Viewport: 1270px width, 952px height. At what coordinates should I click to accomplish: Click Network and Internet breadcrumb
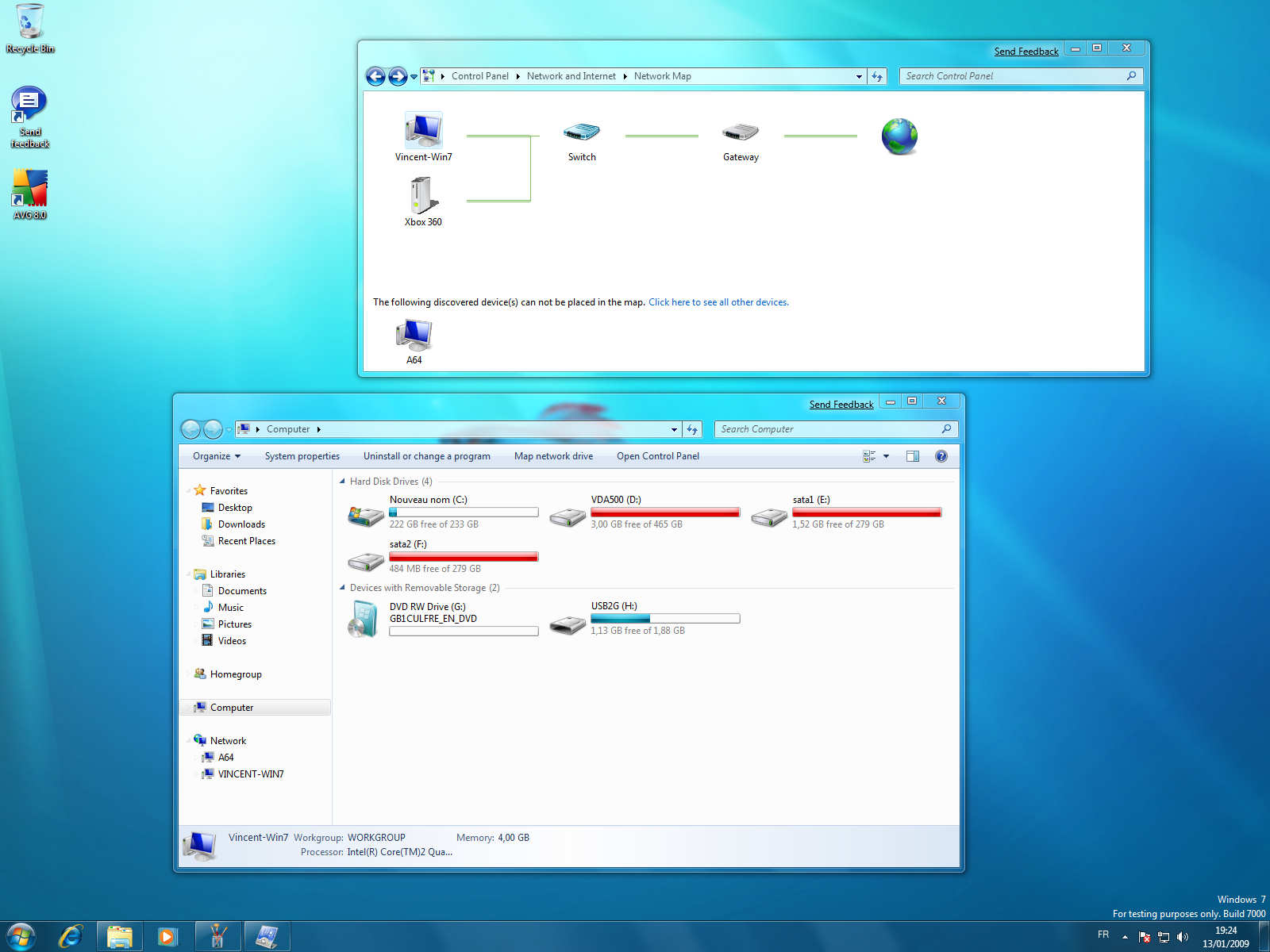click(x=571, y=76)
